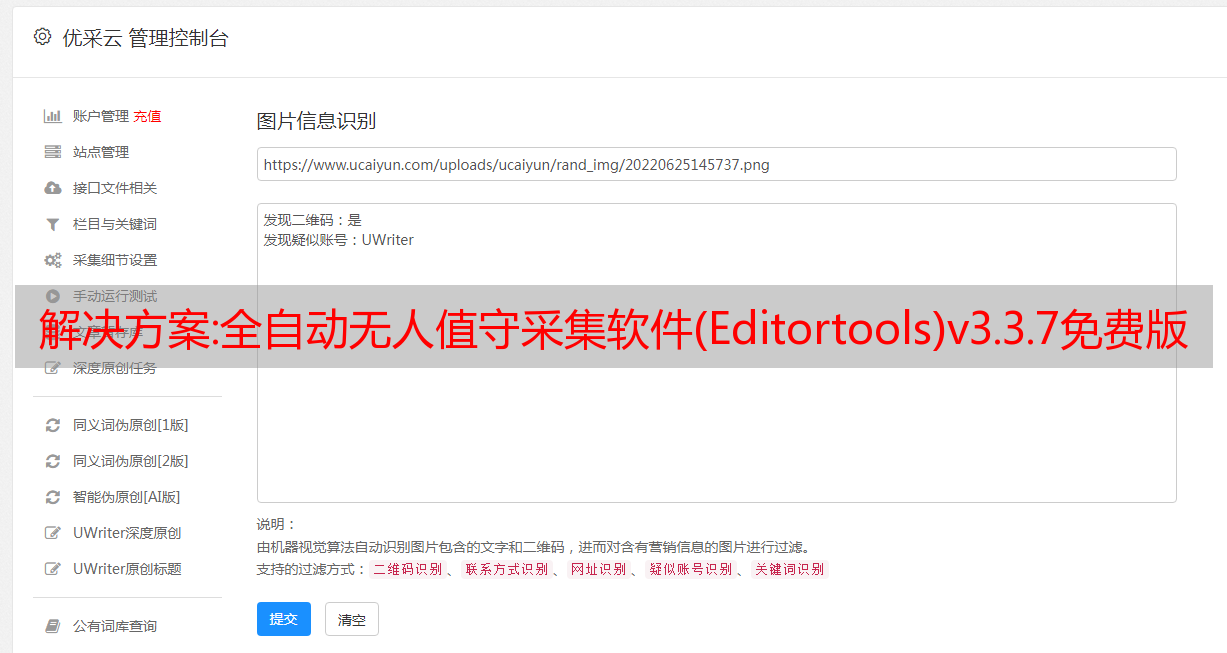Click the 二维码识别 filter tag
Screen dimensions: 1227x653
[x=407, y=569]
